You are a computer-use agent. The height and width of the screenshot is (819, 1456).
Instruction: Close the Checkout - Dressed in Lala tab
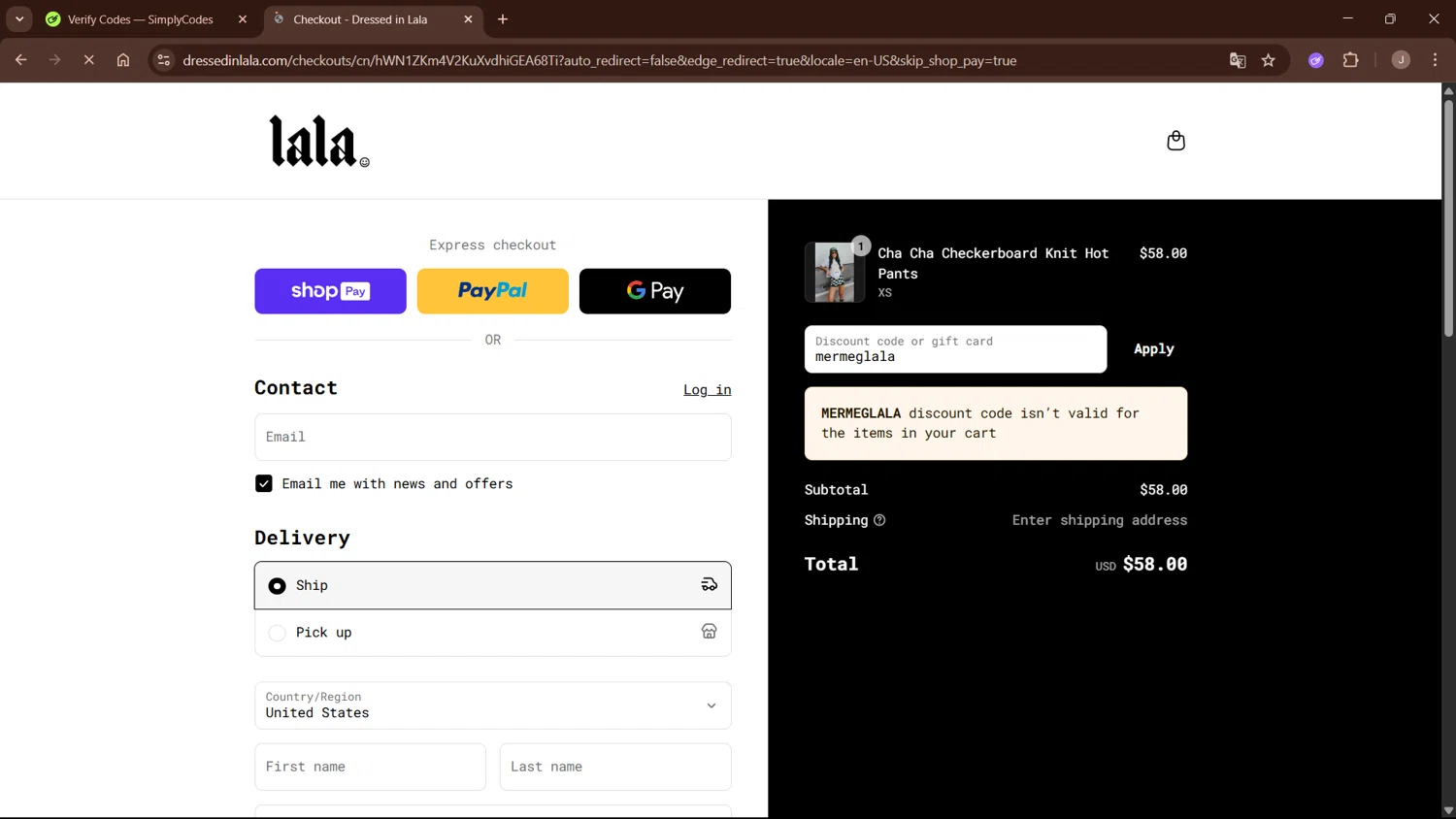468,19
